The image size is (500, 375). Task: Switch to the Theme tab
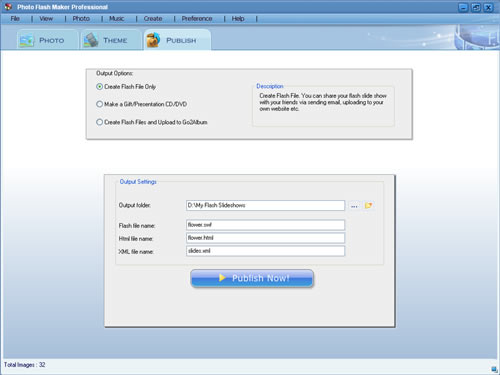pos(111,40)
